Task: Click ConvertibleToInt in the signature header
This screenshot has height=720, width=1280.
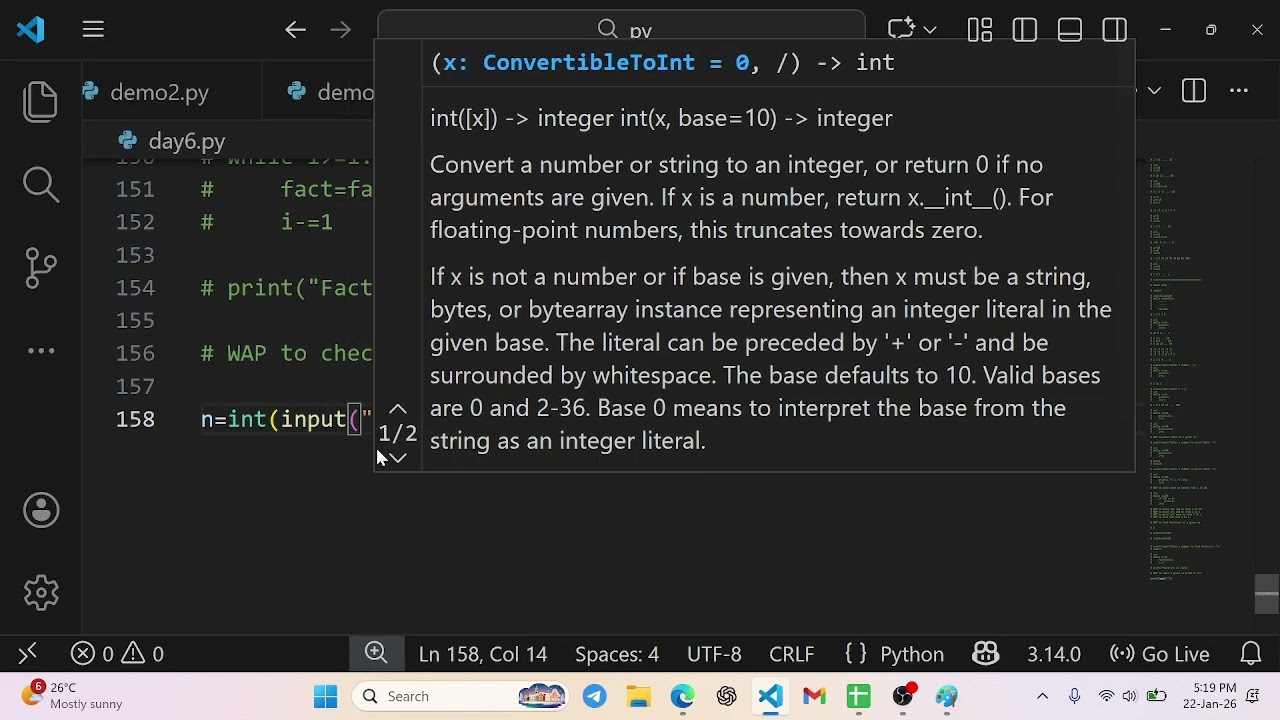Action: (588, 62)
